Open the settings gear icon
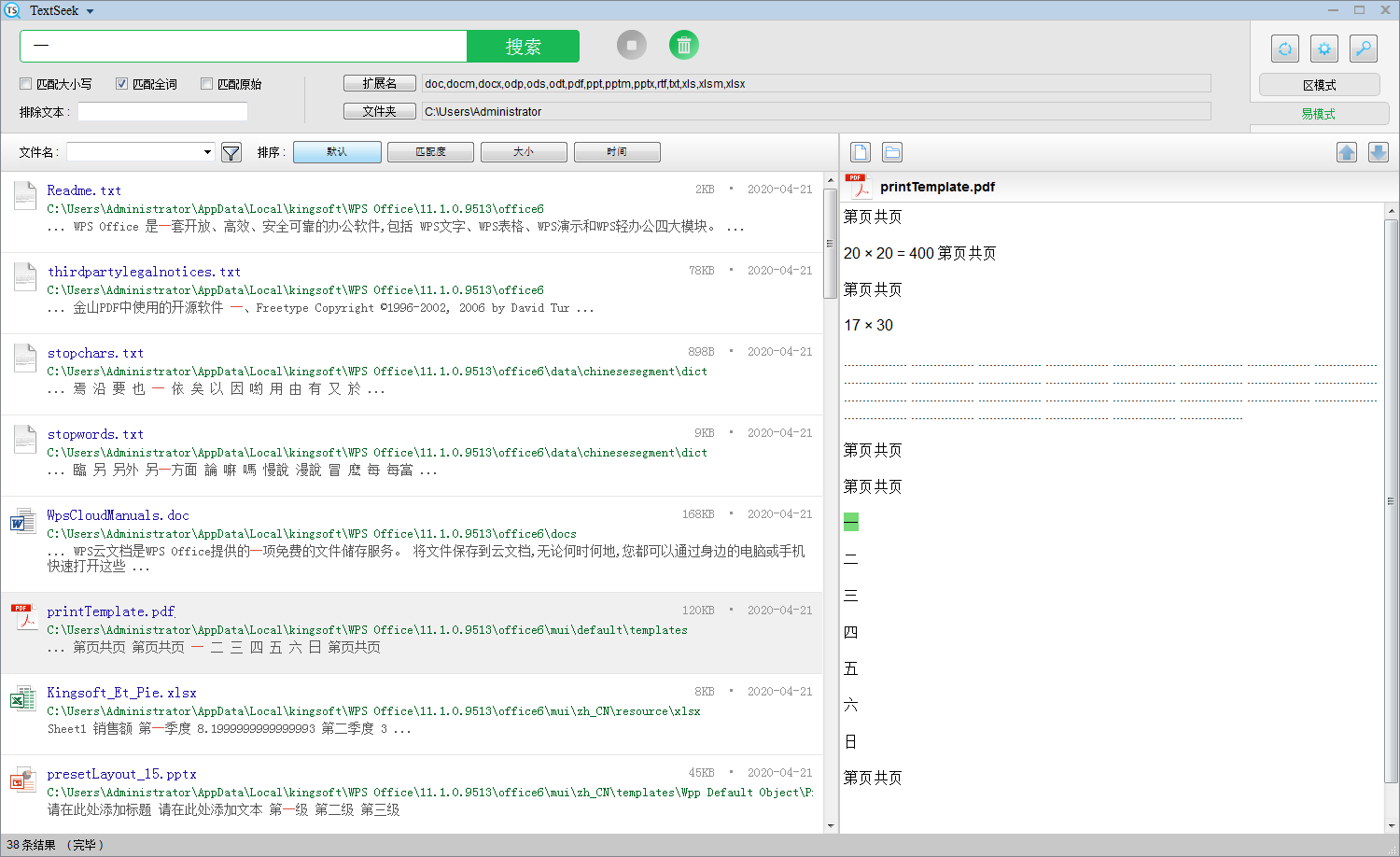The width and height of the screenshot is (1400, 857). coord(1324,49)
